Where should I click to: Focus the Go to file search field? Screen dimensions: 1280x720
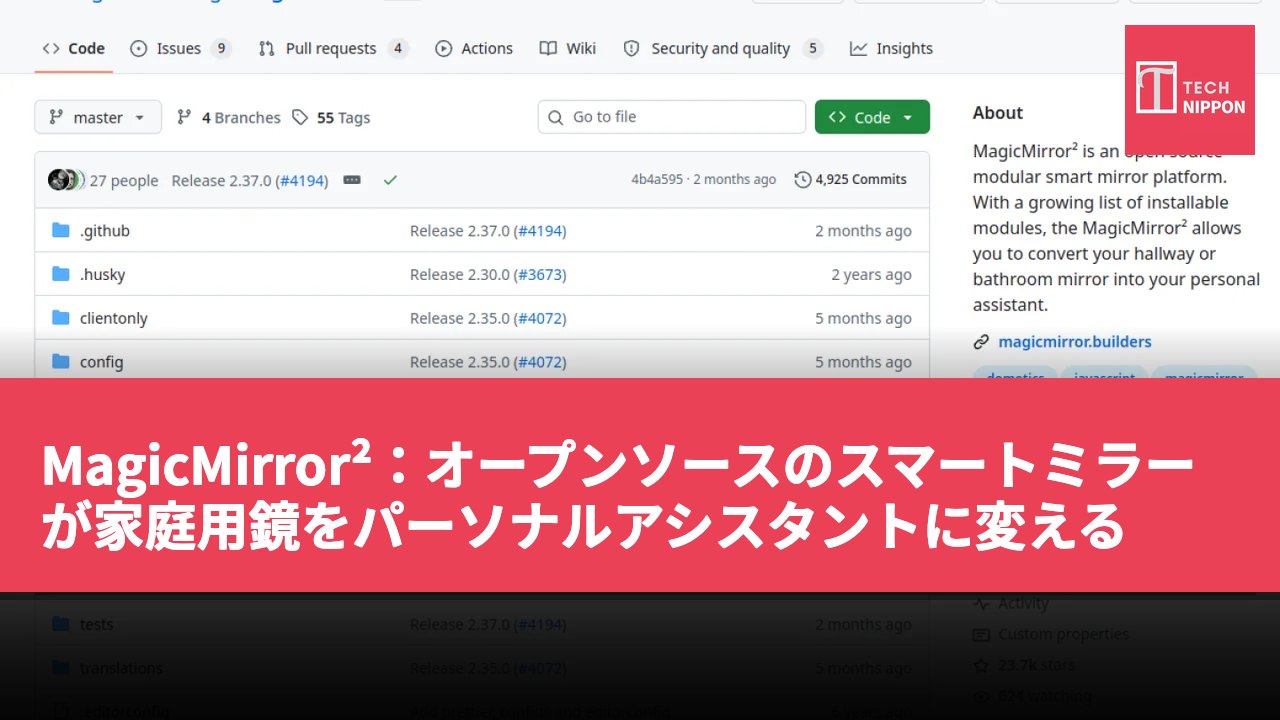point(671,117)
